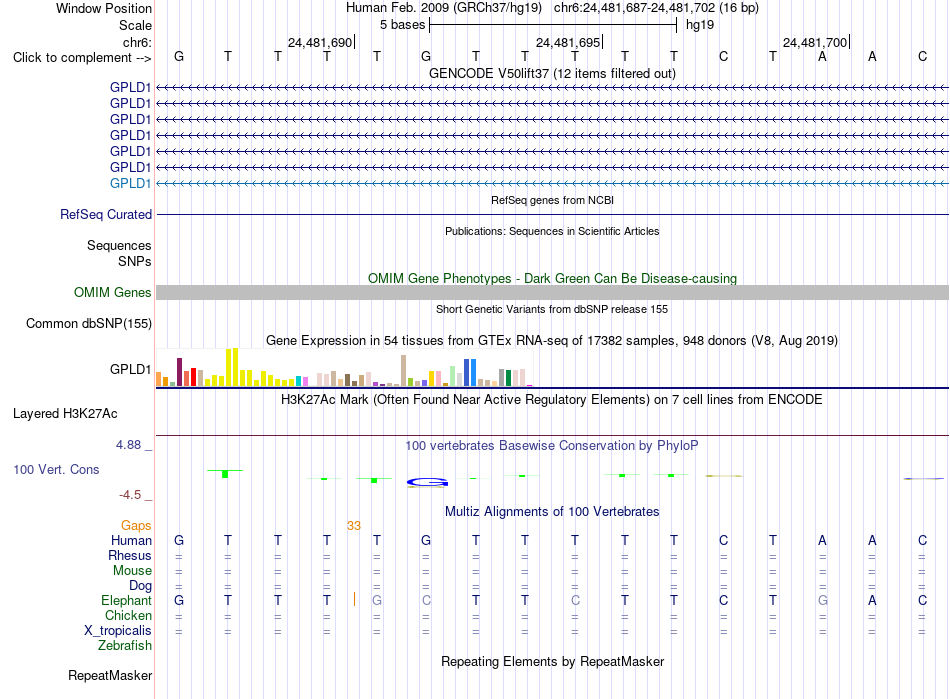Screen dimensions: 950x699
Task: Open Repeating Elements by RepeatMasker title
Action: pos(552,661)
